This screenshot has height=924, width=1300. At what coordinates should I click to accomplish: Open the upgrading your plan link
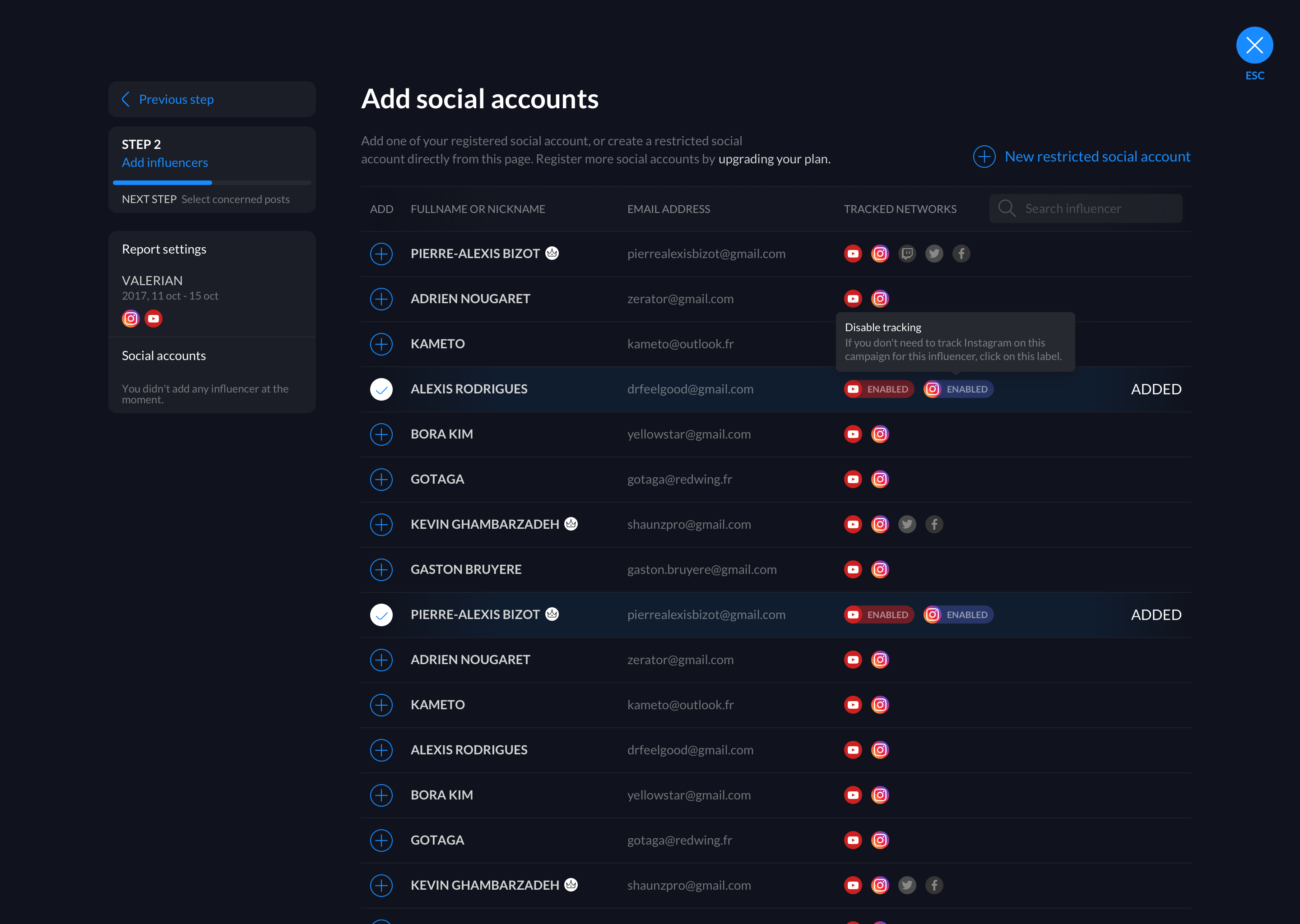pos(774,159)
